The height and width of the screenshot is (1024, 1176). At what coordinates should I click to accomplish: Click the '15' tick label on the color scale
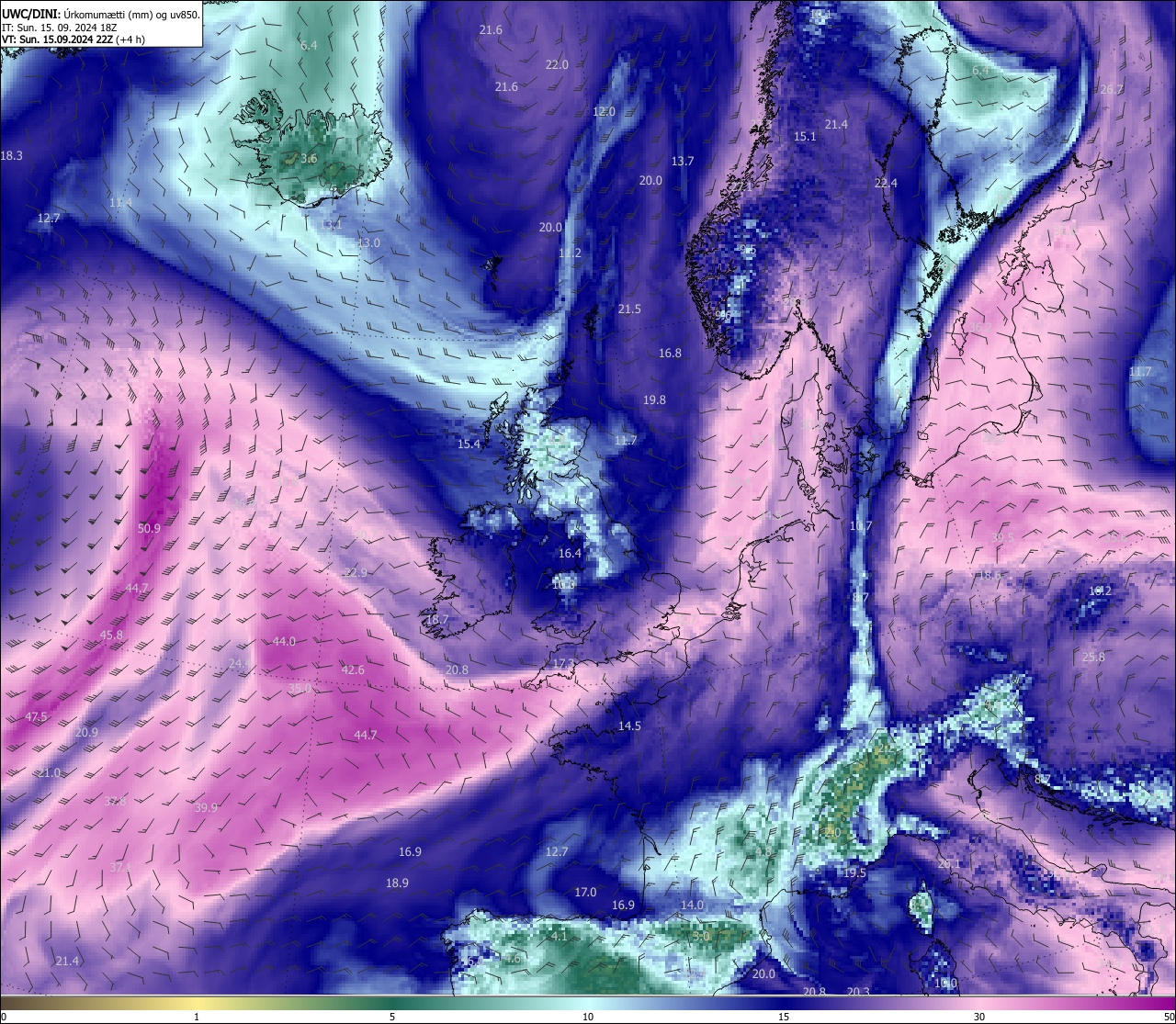(x=784, y=1017)
